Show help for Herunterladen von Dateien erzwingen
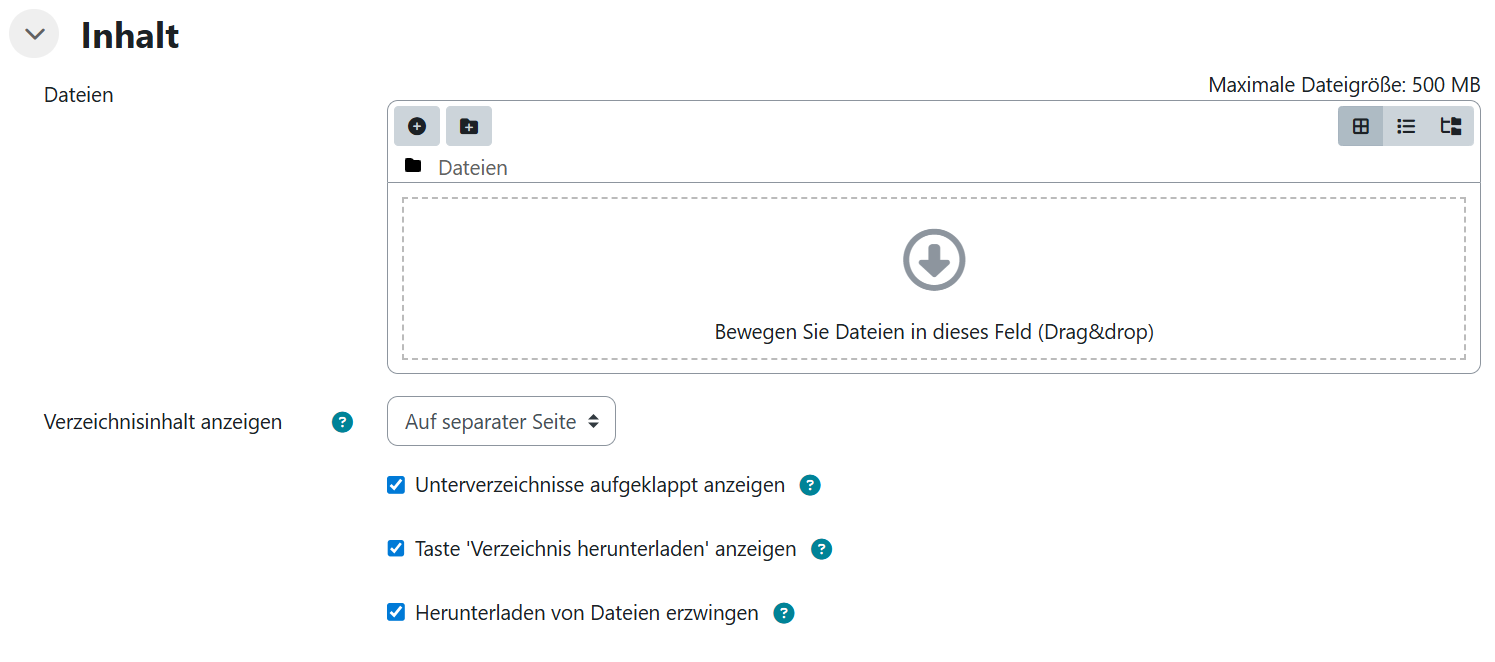The image size is (1495, 662). 784,613
